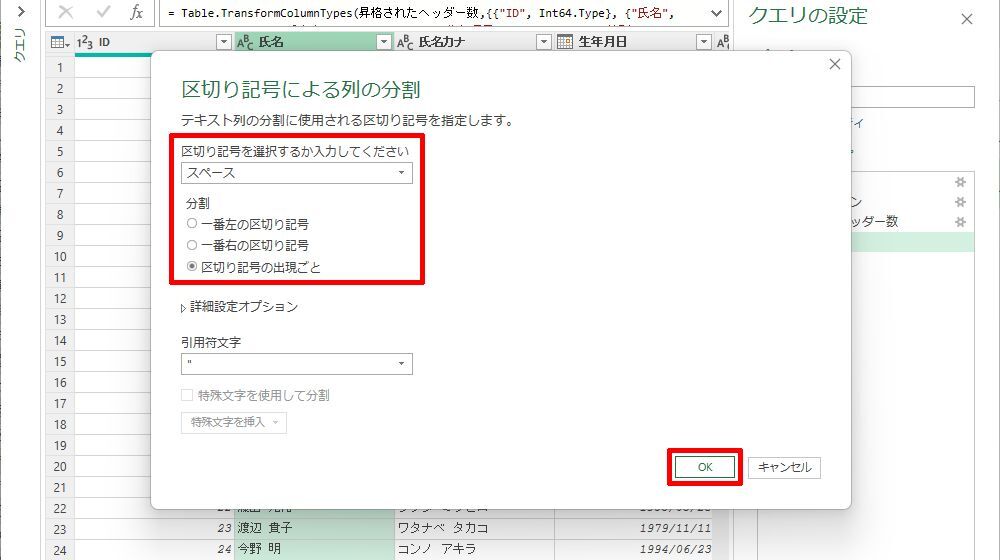The height and width of the screenshot is (560, 1000).
Task: Select the 区切り記号の出現ごと radio option
Action: [x=192, y=267]
